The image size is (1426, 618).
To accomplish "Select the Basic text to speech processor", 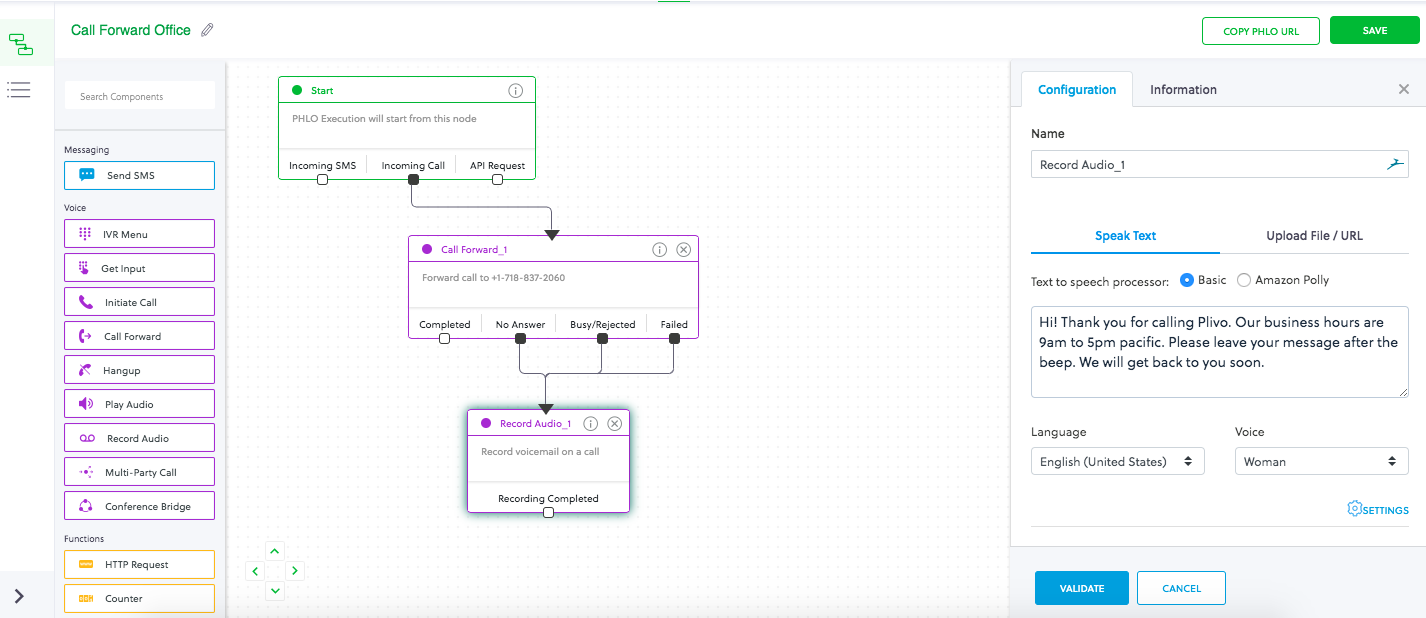I will [1187, 280].
